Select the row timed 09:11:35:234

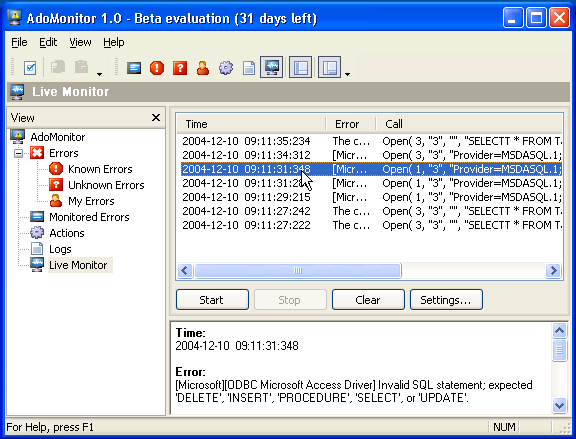(x=371, y=141)
